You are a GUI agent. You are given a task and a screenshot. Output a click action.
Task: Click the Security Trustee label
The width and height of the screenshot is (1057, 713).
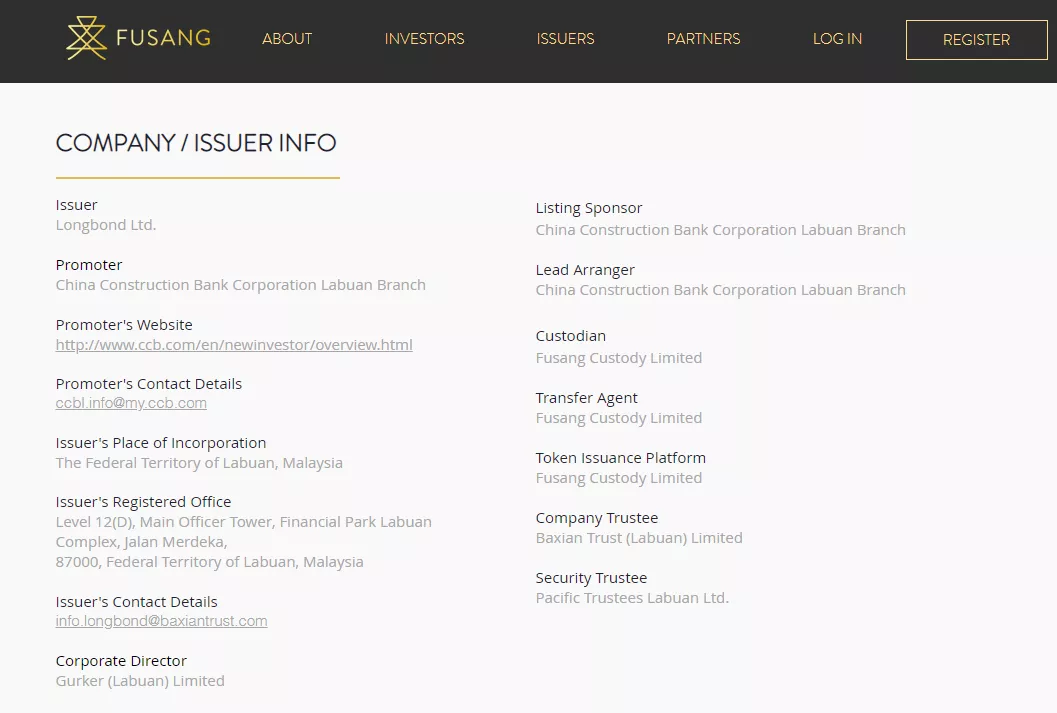click(x=591, y=578)
